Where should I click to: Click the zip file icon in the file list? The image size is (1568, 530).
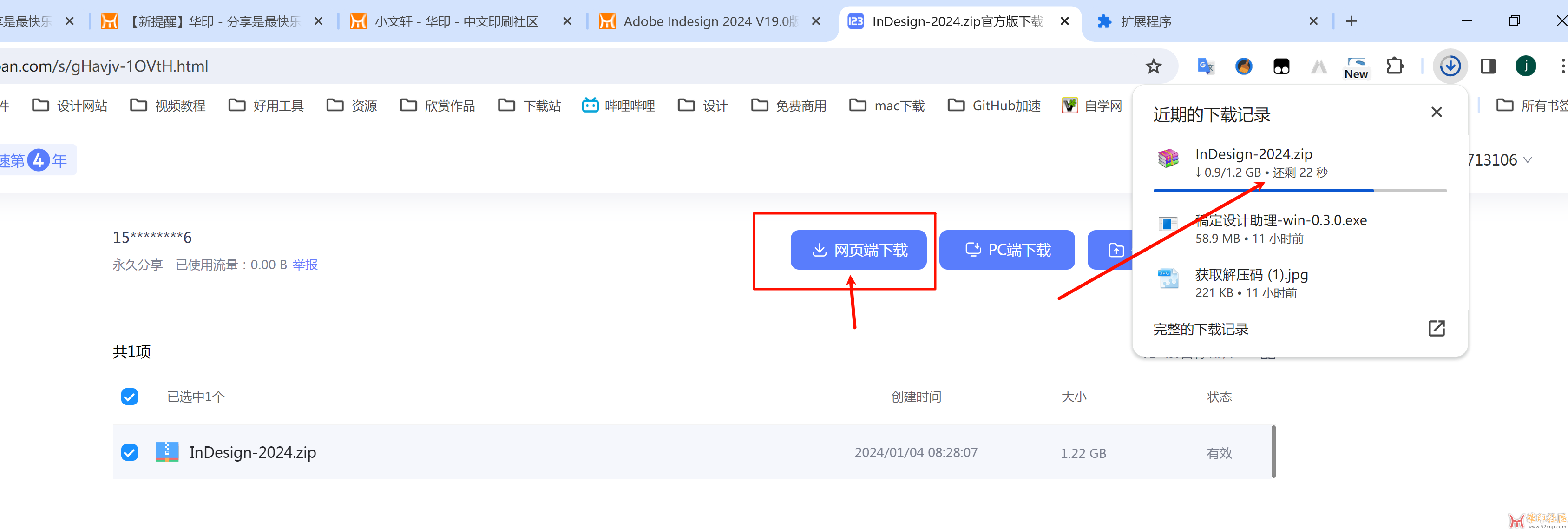click(167, 452)
